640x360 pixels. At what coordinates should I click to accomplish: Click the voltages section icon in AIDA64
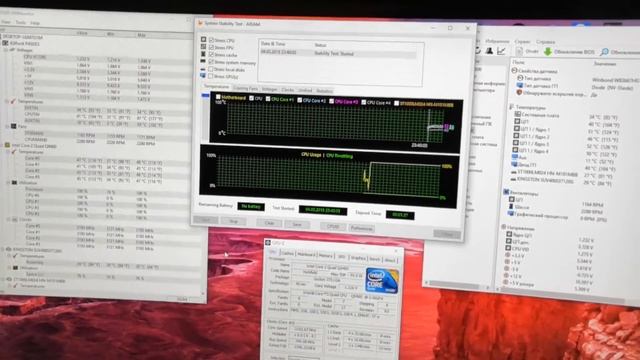(x=504, y=227)
